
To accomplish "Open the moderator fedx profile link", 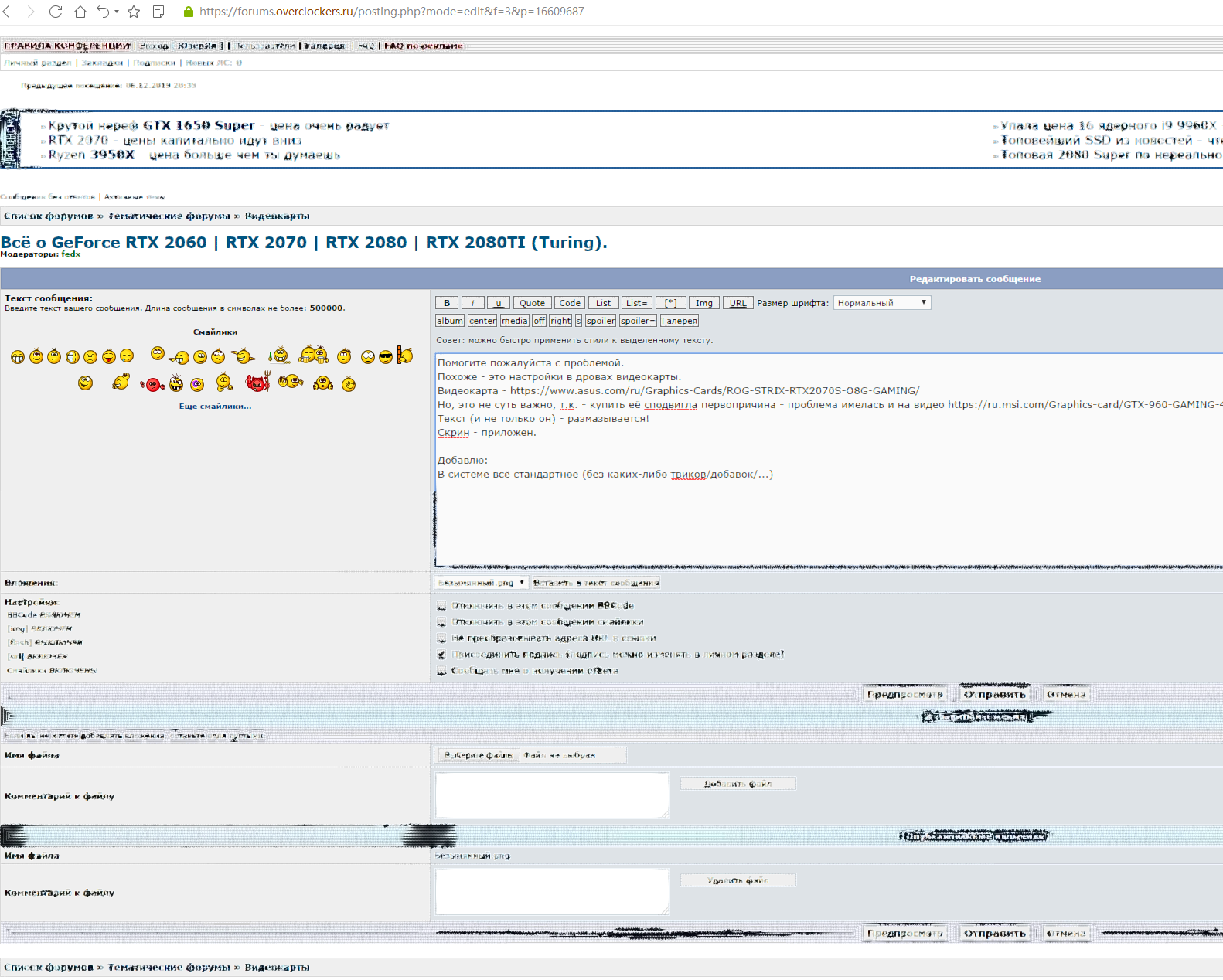I will [71, 254].
